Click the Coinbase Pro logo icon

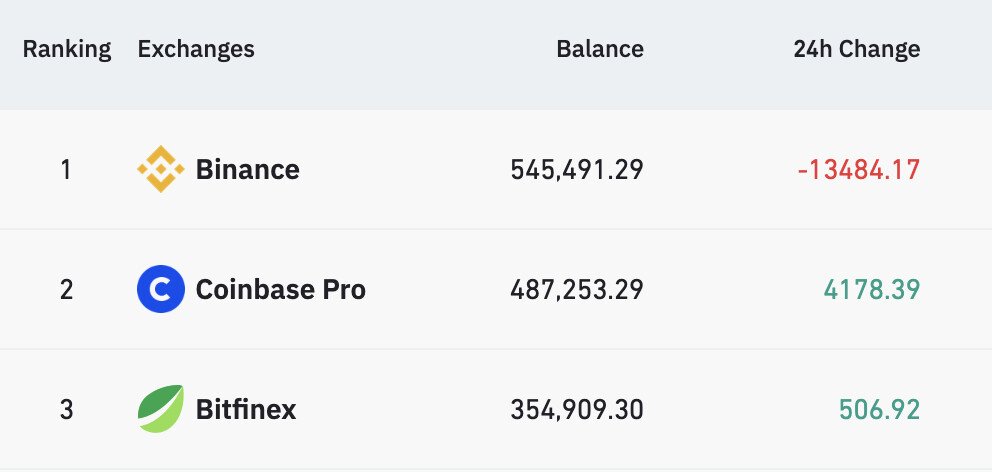pyautogui.click(x=160, y=290)
